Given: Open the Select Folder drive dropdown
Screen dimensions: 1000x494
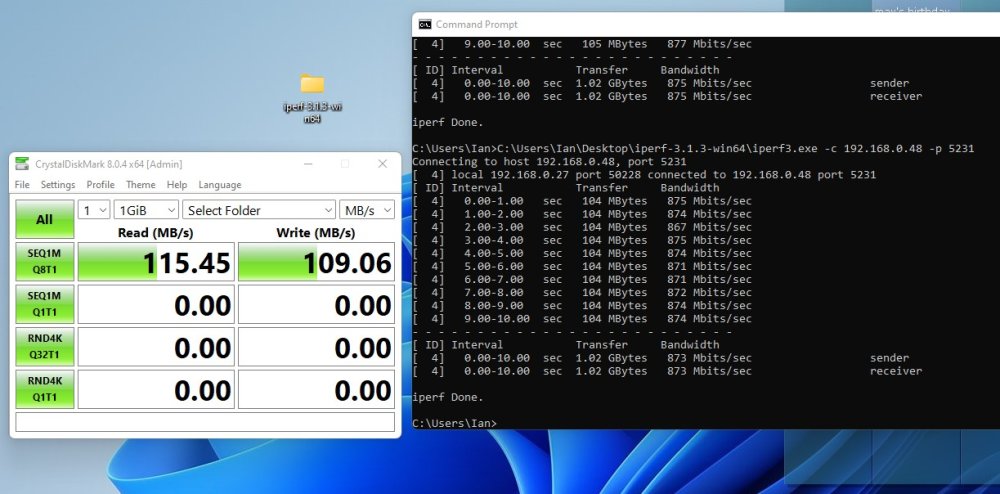Looking at the screenshot, I should pyautogui.click(x=259, y=210).
